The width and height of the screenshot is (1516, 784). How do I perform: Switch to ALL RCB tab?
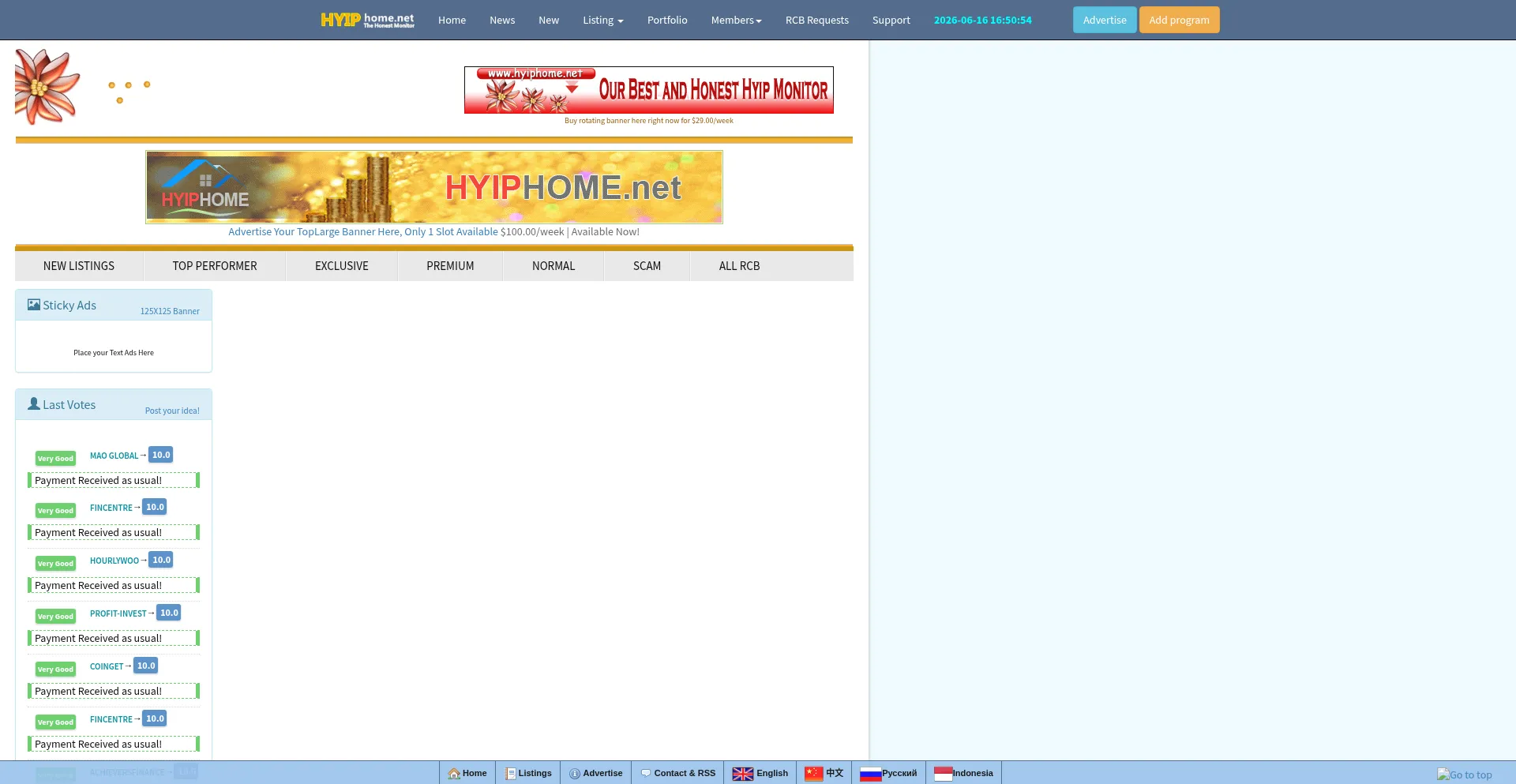click(x=739, y=266)
